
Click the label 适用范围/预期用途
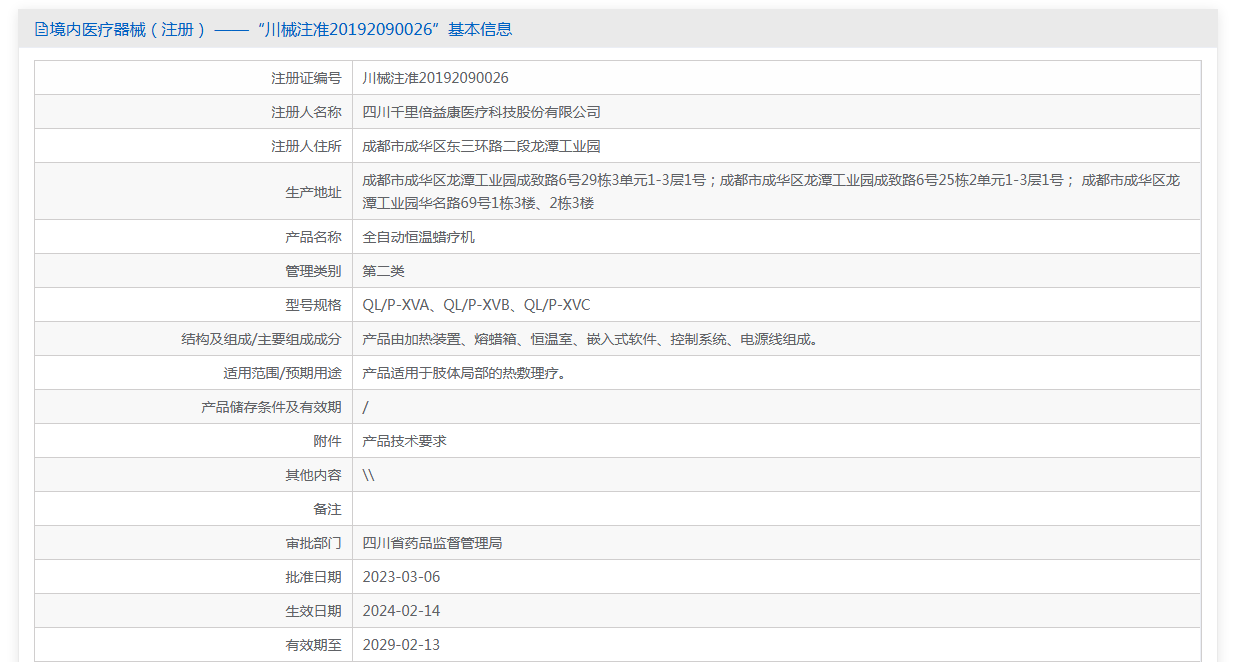point(282,373)
